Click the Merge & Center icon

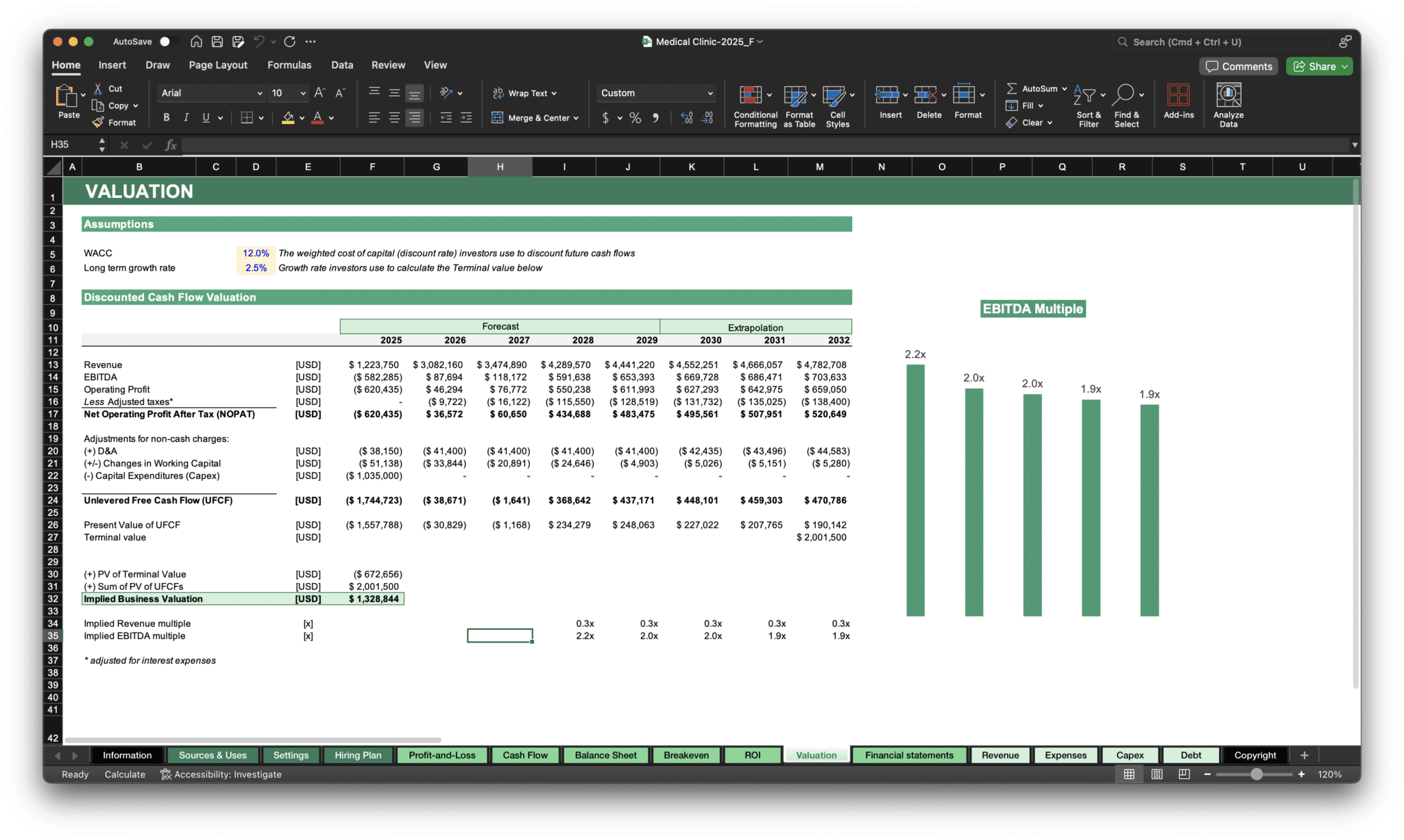(x=497, y=118)
